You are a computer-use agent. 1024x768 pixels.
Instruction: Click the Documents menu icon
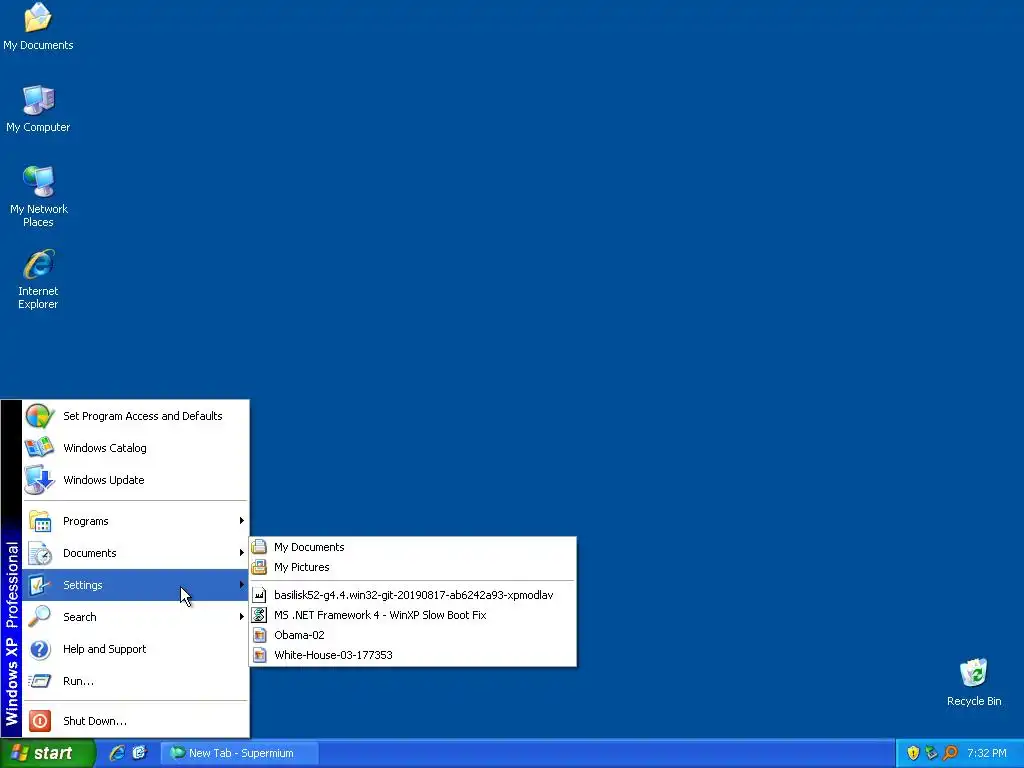(x=40, y=553)
